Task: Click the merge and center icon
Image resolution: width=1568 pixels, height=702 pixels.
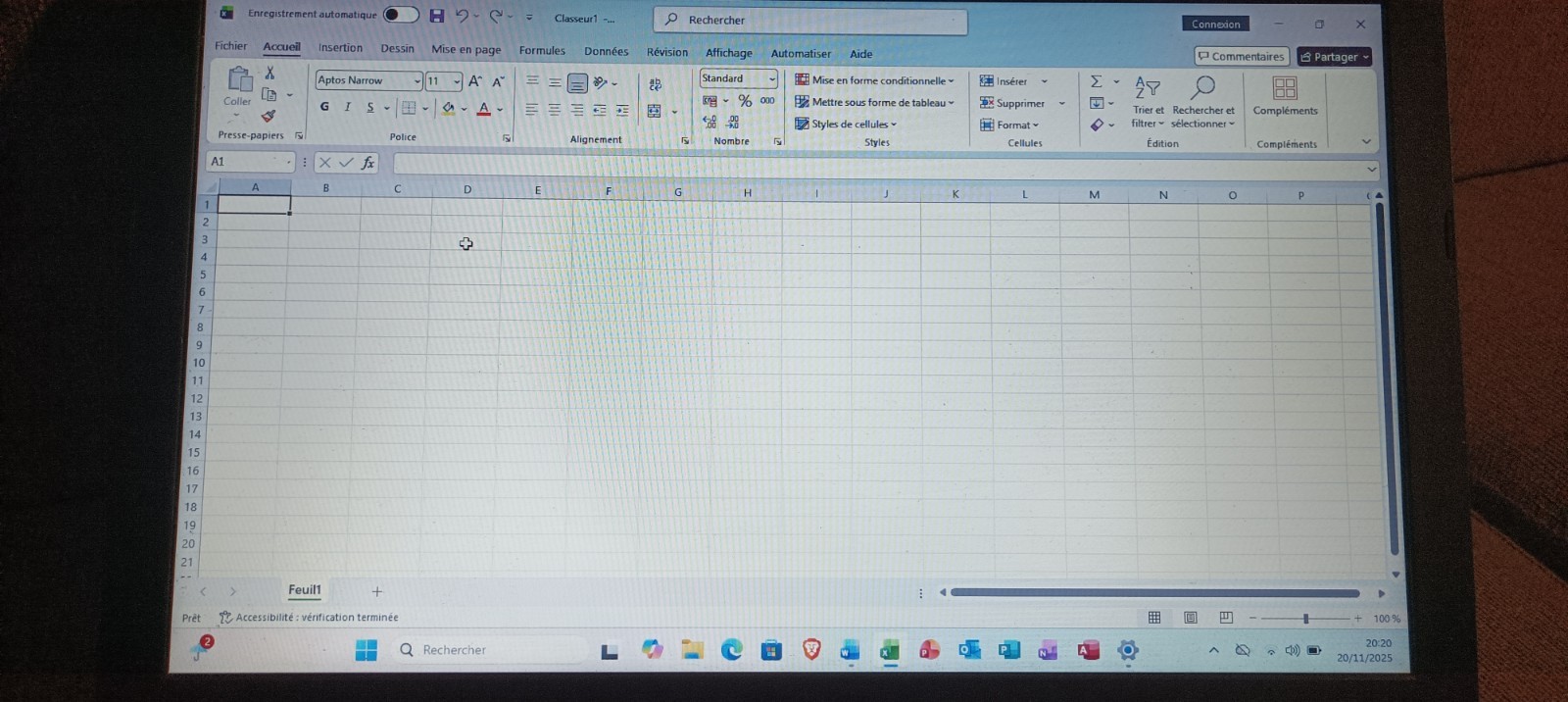Action: tap(655, 112)
